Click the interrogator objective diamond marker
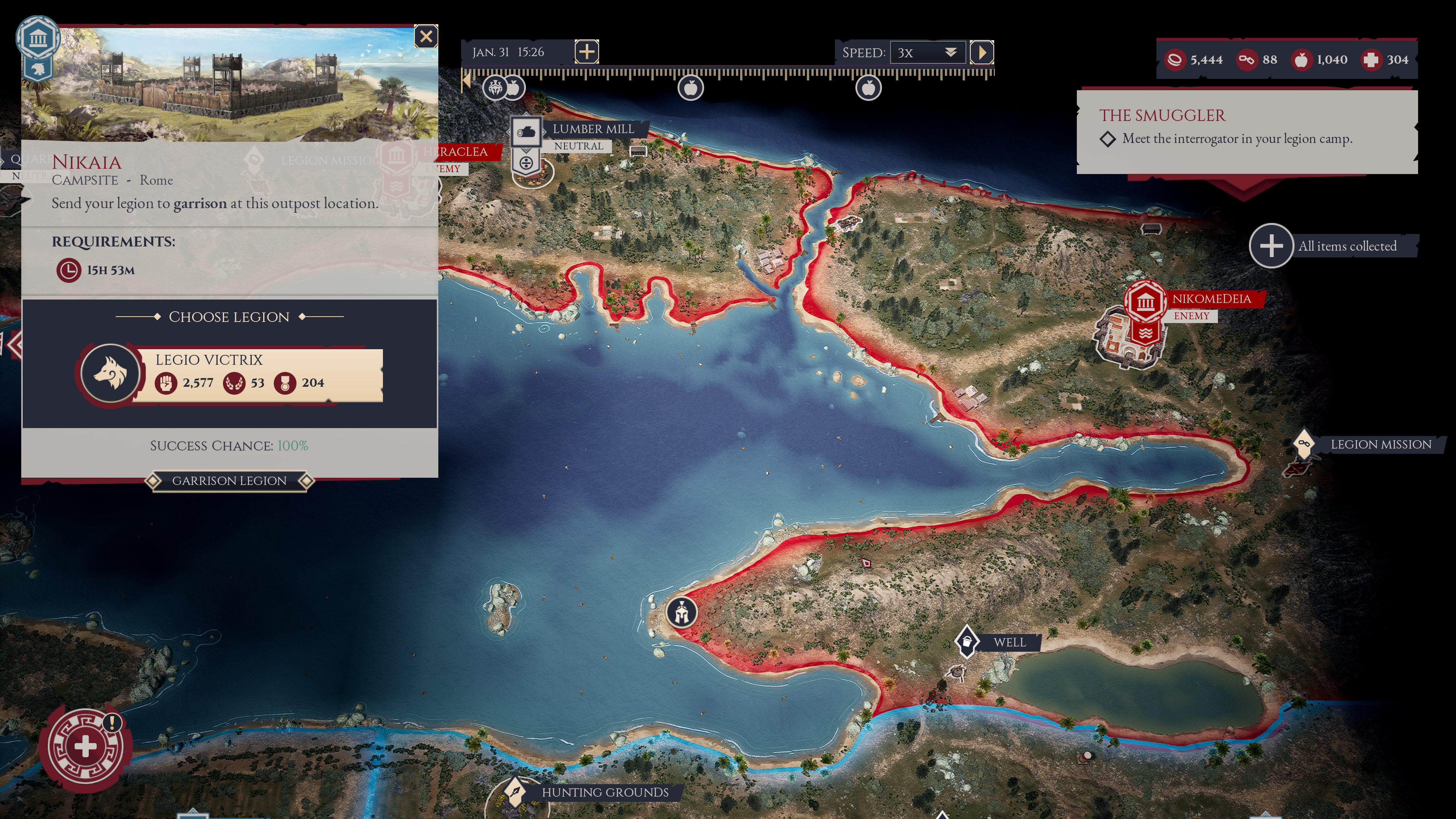The image size is (1456, 819). tap(1108, 139)
